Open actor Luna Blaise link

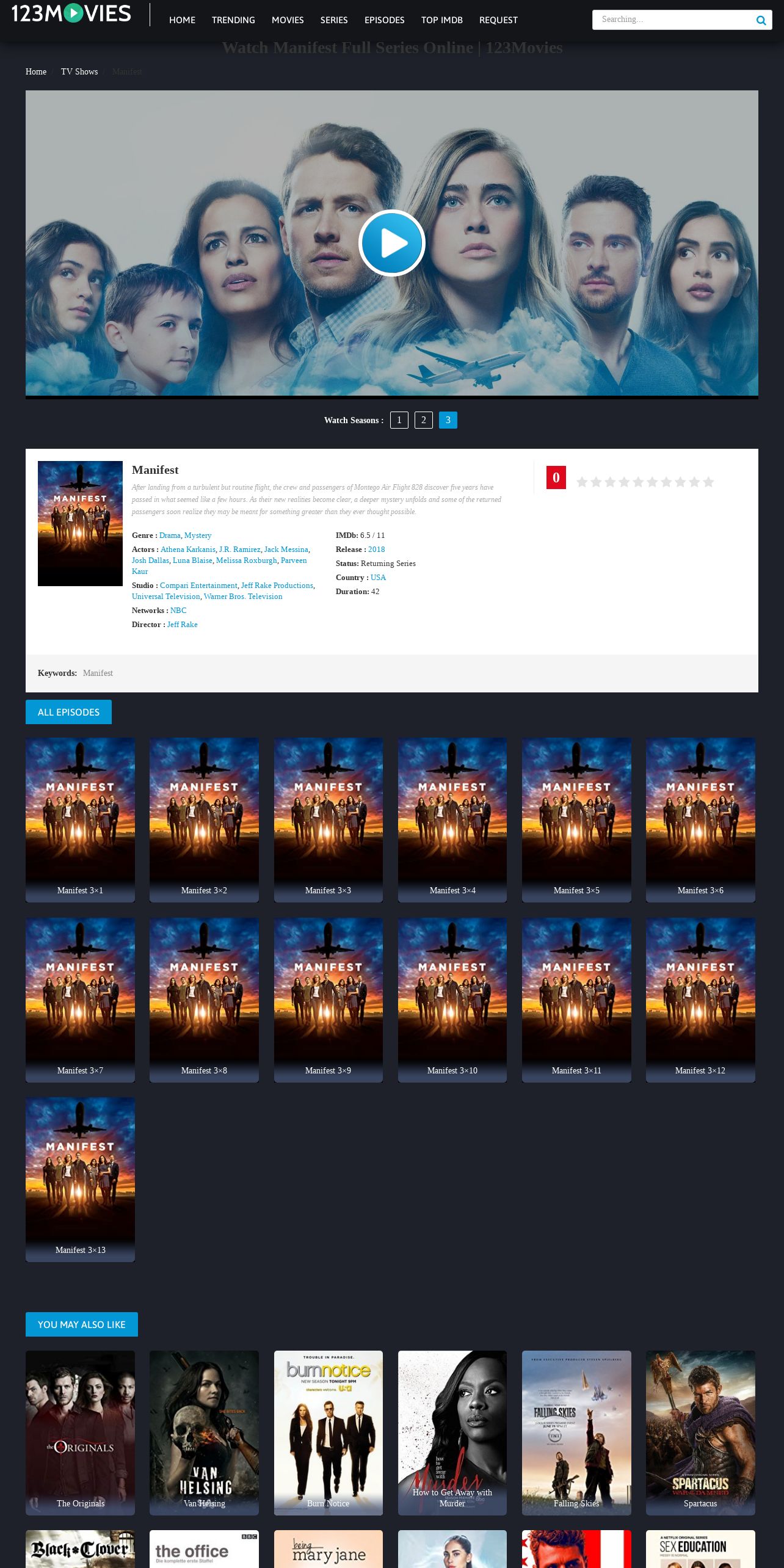[192, 561]
